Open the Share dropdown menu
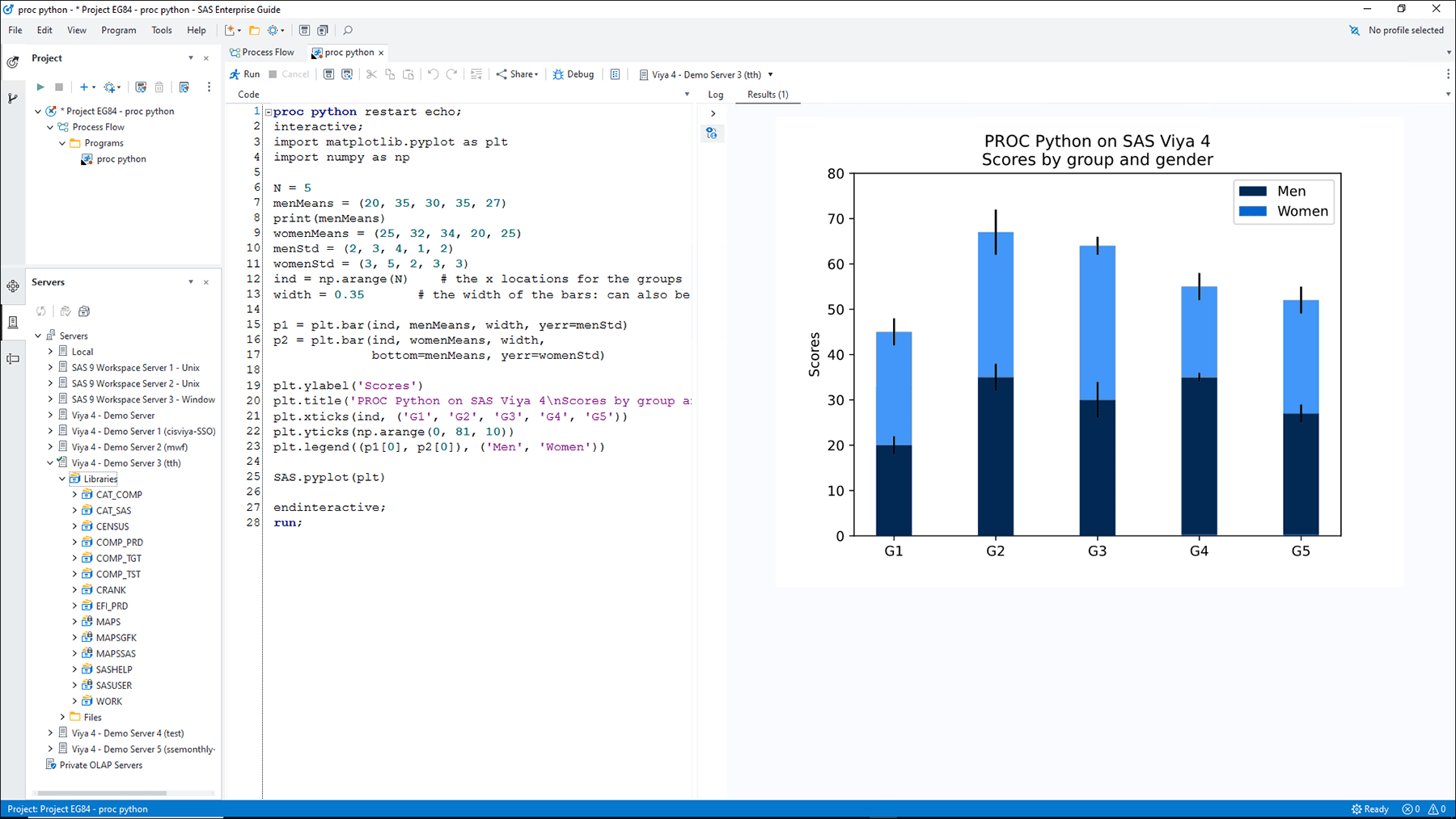1456x819 pixels. (x=517, y=74)
